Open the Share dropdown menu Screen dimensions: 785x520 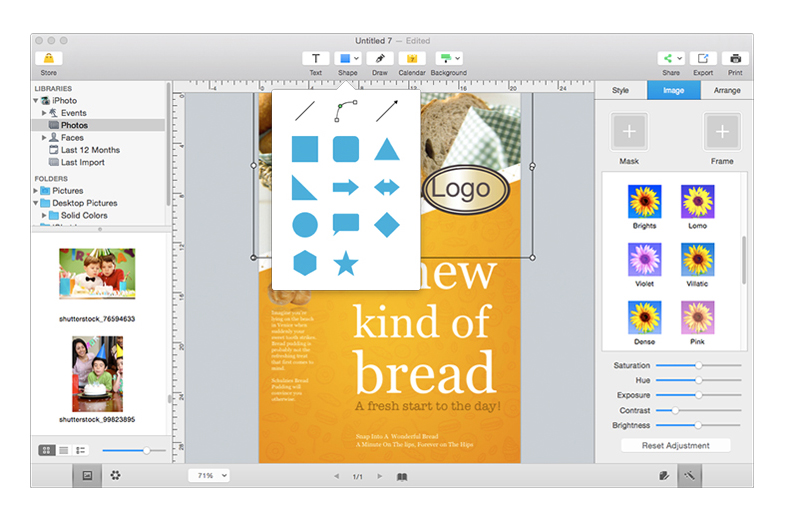coord(670,59)
